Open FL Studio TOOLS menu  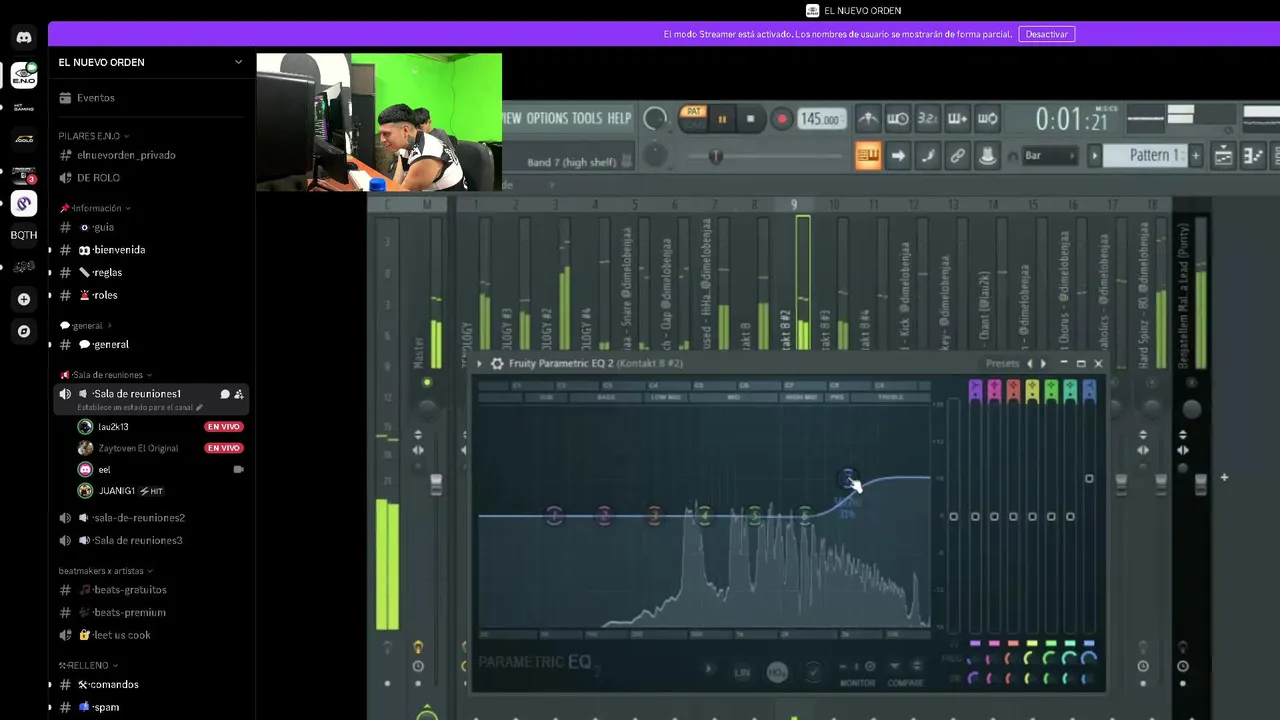coord(587,118)
